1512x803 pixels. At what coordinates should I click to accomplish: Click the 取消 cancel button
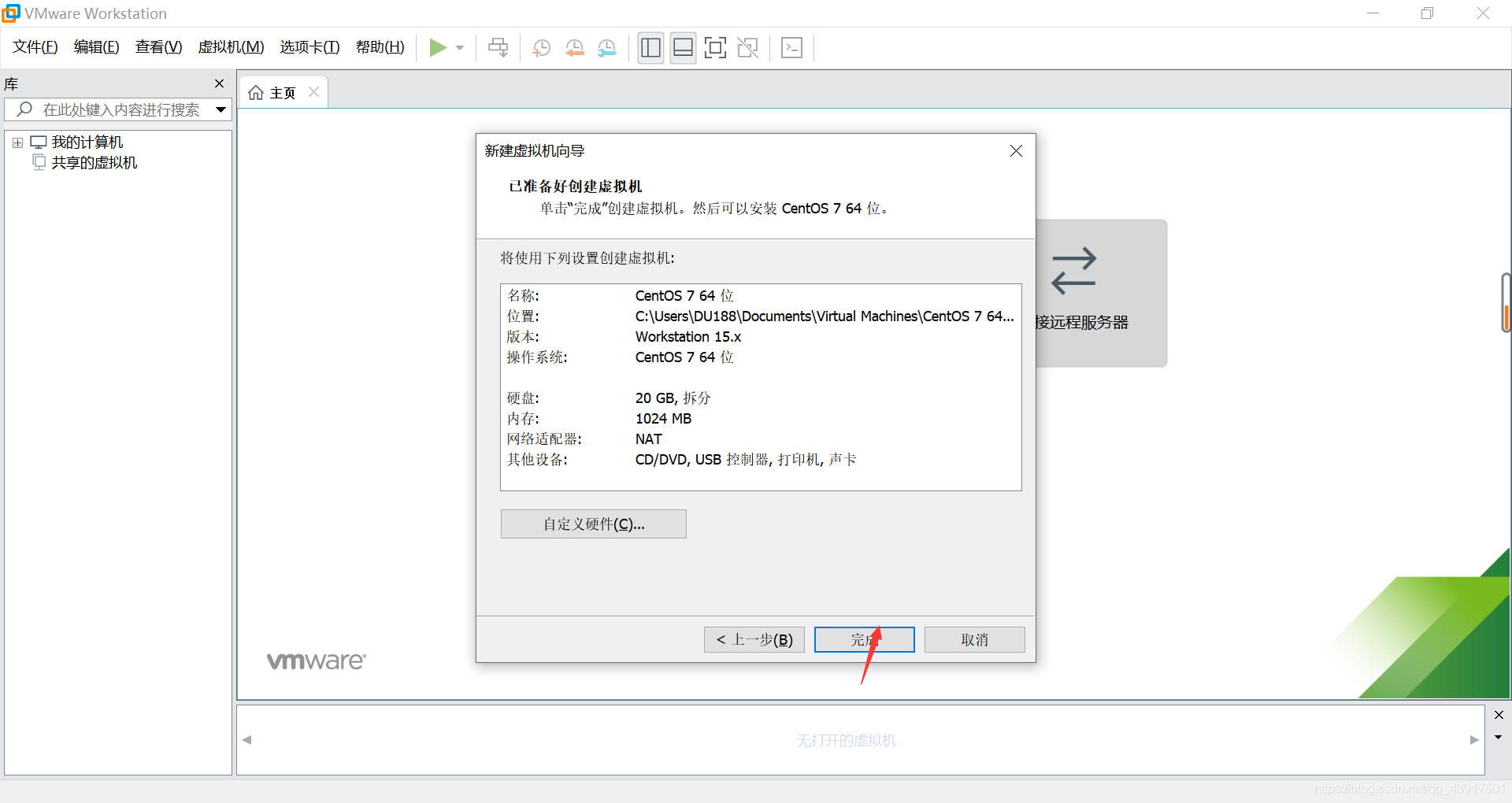tap(974, 640)
